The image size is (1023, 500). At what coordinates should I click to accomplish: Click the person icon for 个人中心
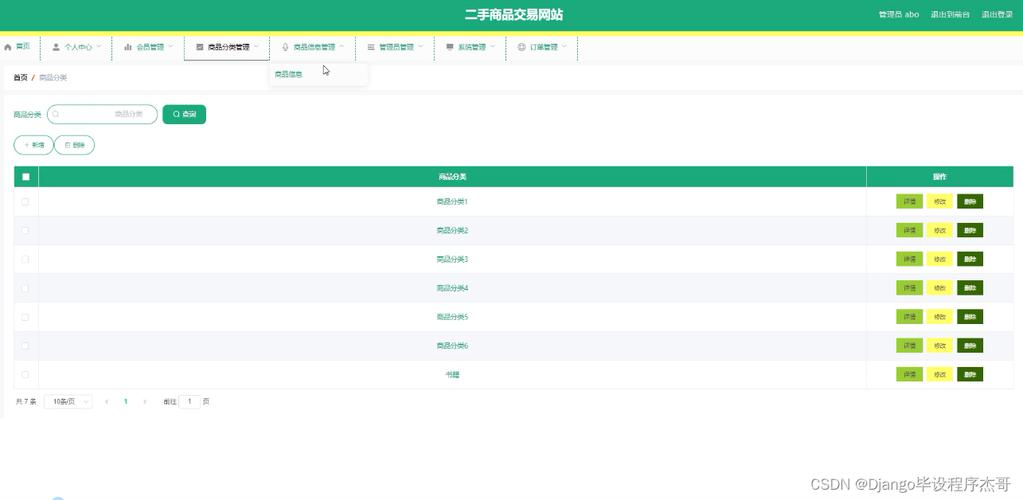(56, 47)
